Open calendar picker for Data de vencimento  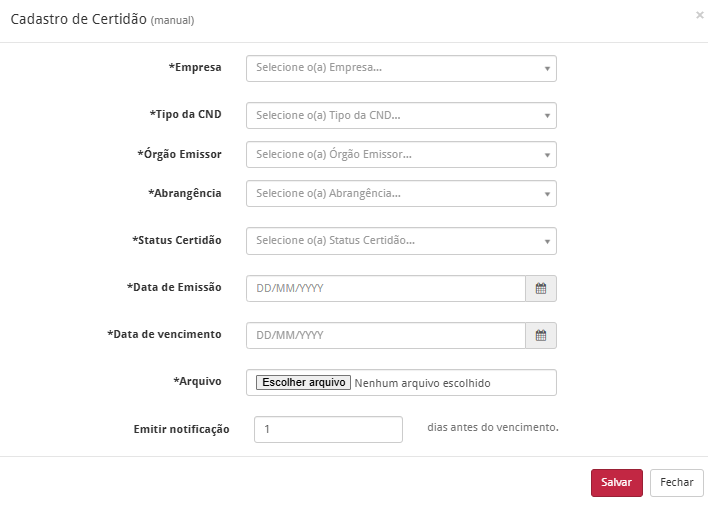pyautogui.click(x=541, y=336)
